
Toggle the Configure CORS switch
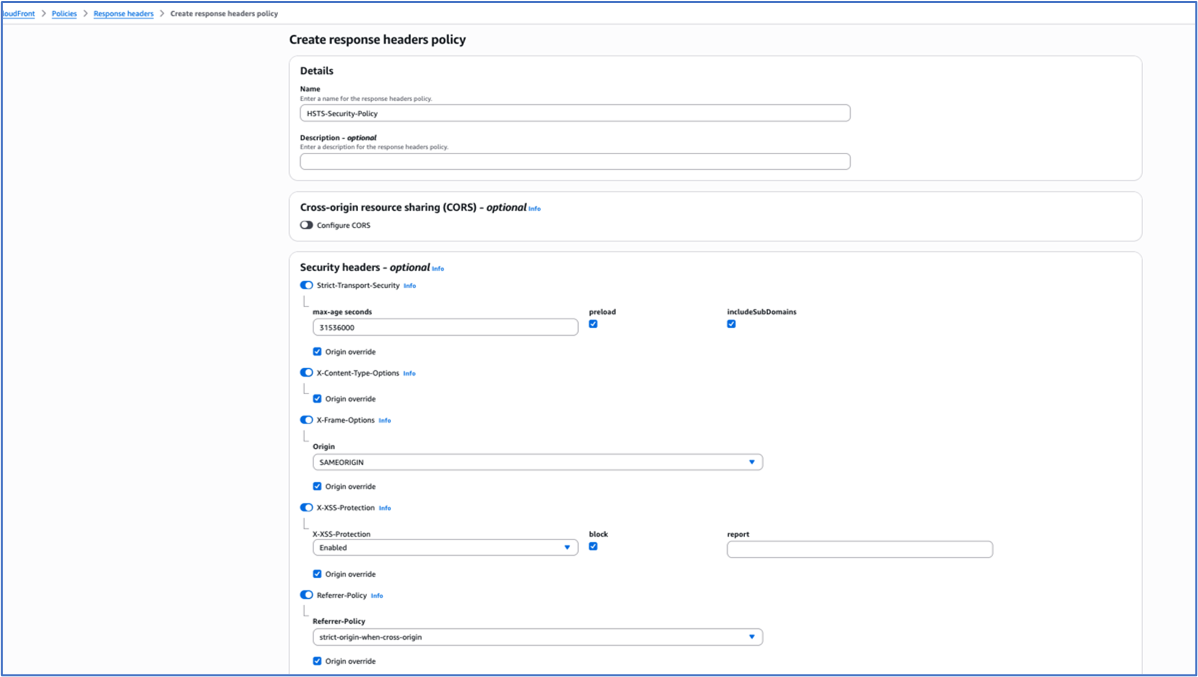click(306, 225)
